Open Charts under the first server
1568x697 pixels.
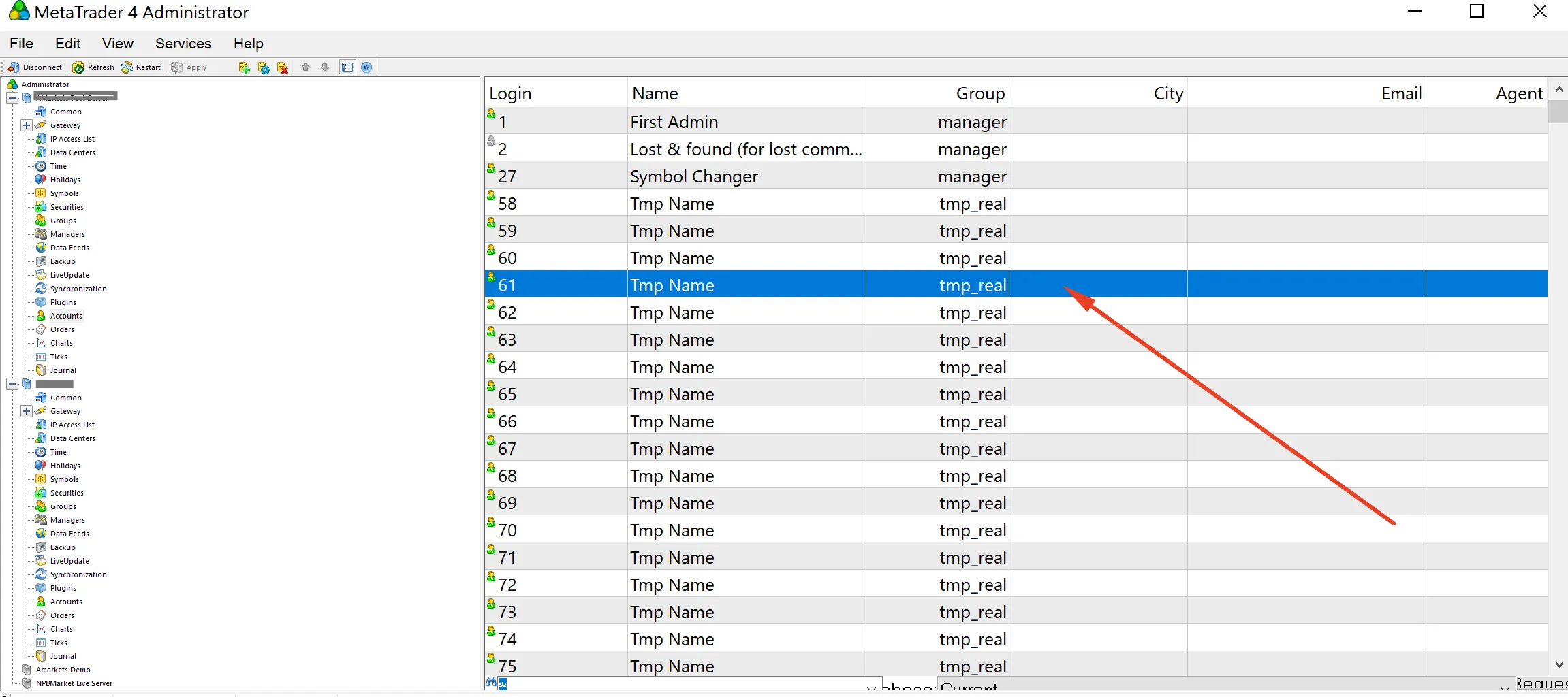coord(61,343)
